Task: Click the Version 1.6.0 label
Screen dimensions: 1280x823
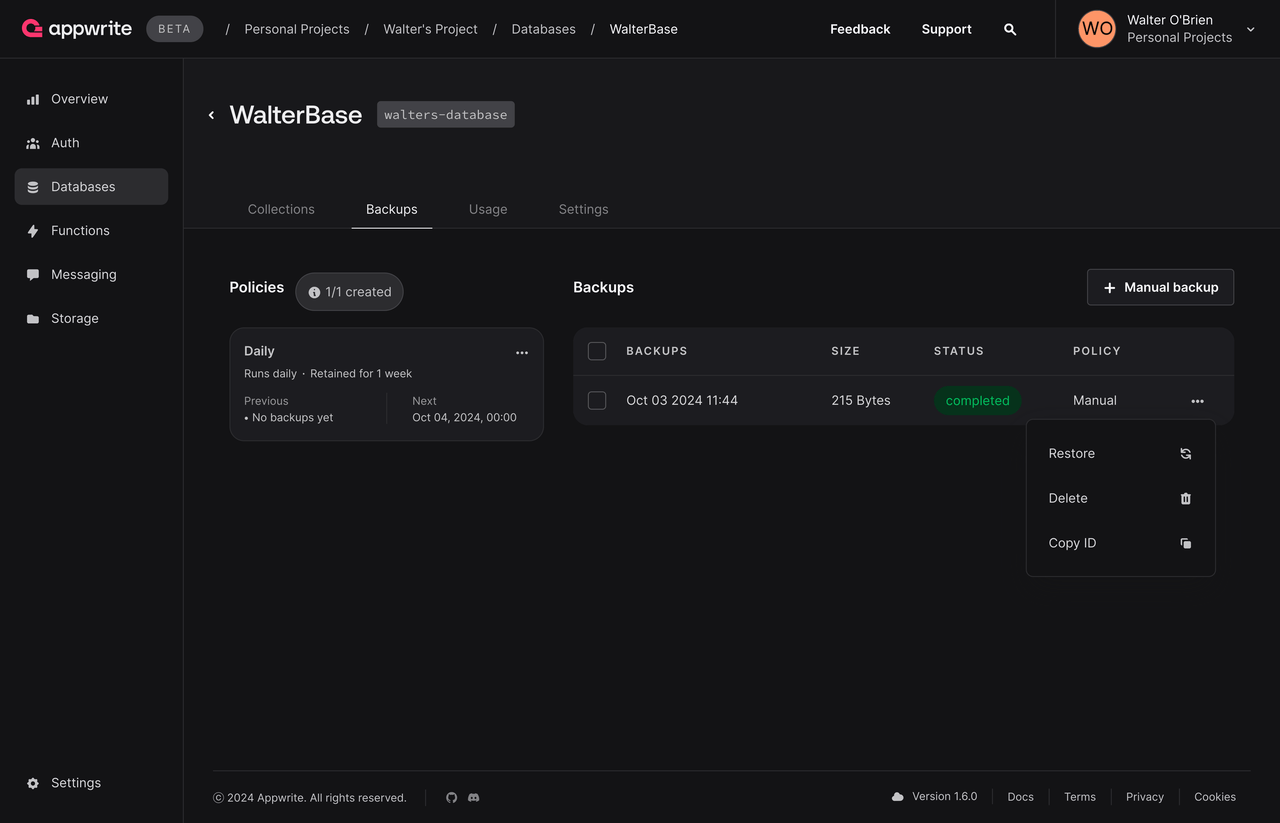Action: [x=945, y=797]
